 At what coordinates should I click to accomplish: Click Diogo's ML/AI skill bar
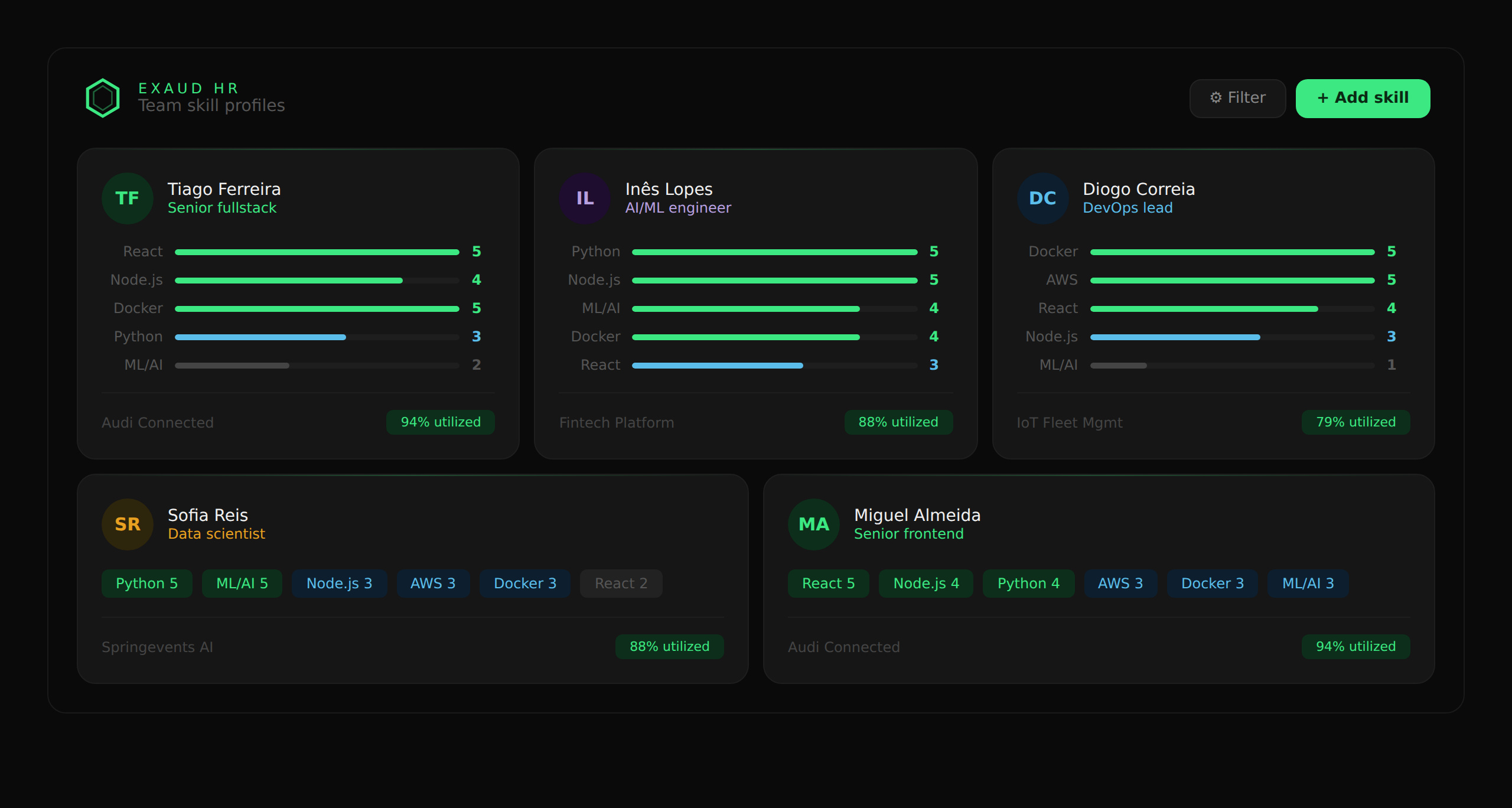pyautogui.click(x=1233, y=366)
